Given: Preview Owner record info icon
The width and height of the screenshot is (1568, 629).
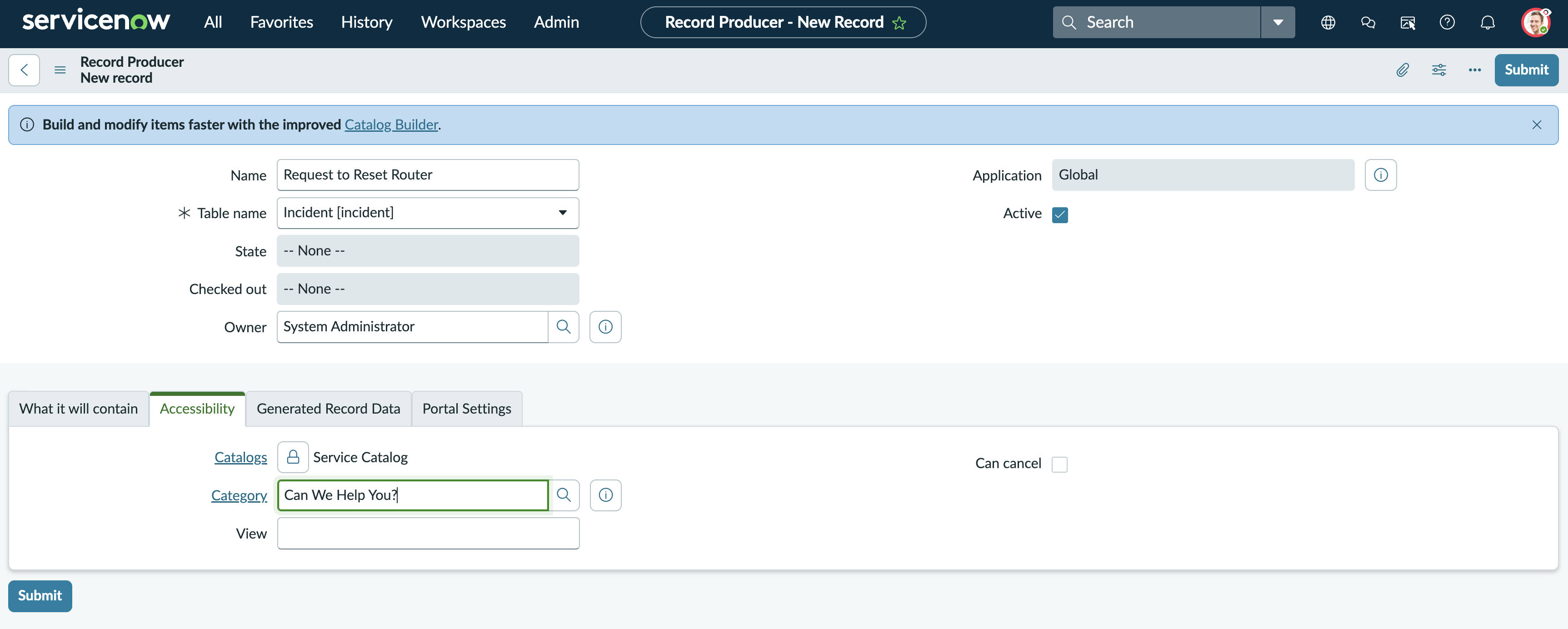Looking at the screenshot, I should [605, 327].
